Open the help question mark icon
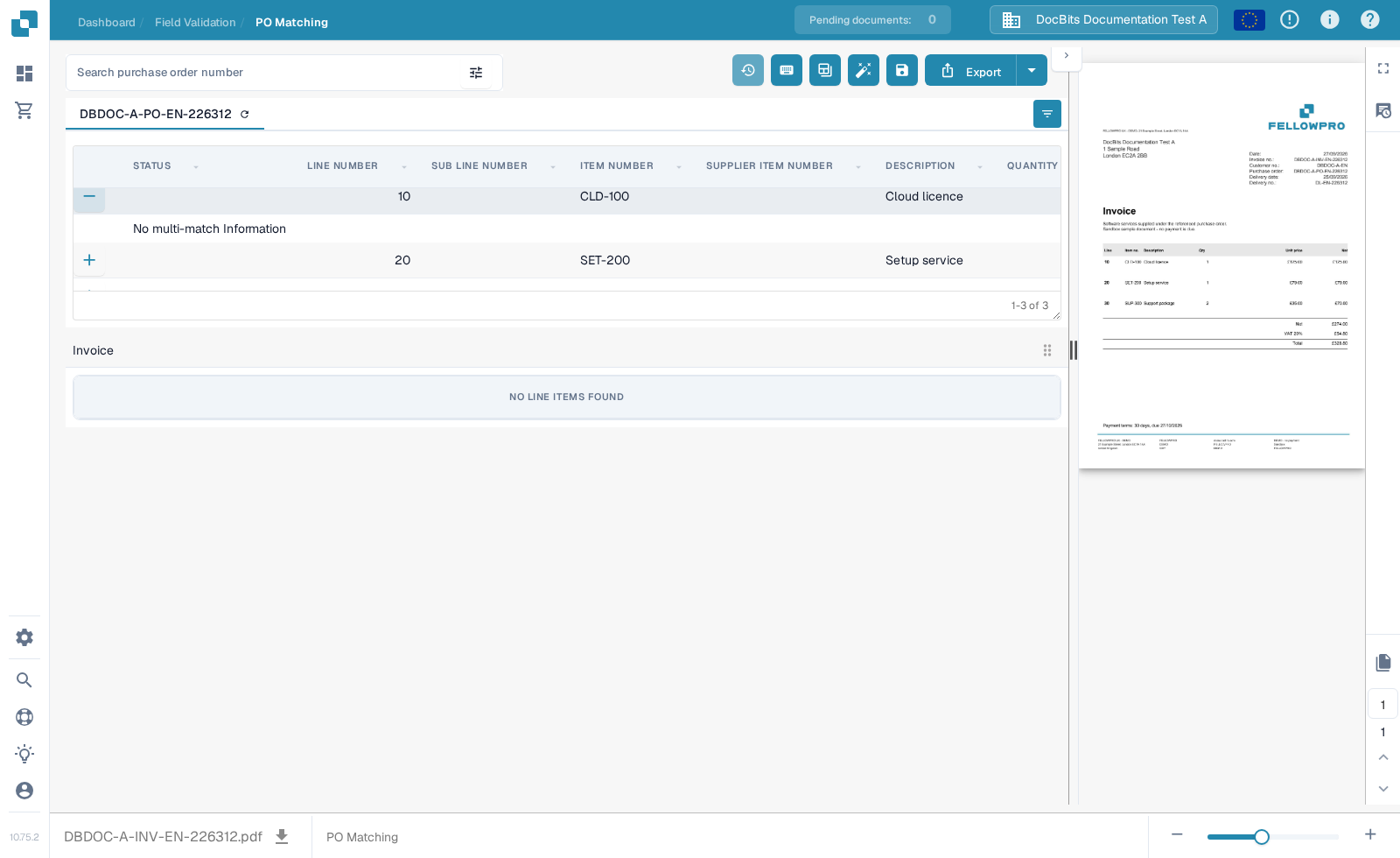1400x858 pixels. point(1370,19)
